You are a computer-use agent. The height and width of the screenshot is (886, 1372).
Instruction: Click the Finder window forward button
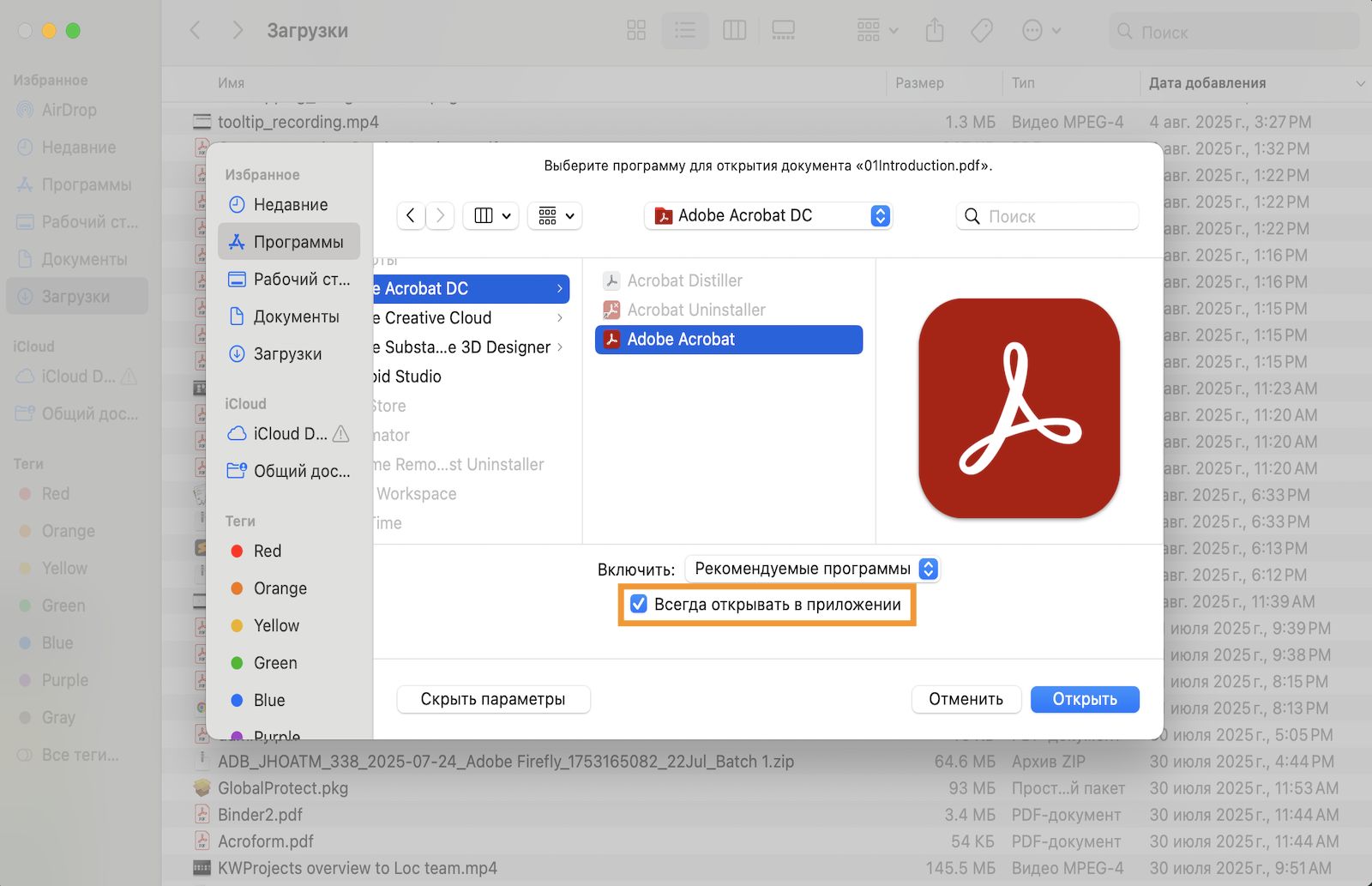[x=238, y=31]
